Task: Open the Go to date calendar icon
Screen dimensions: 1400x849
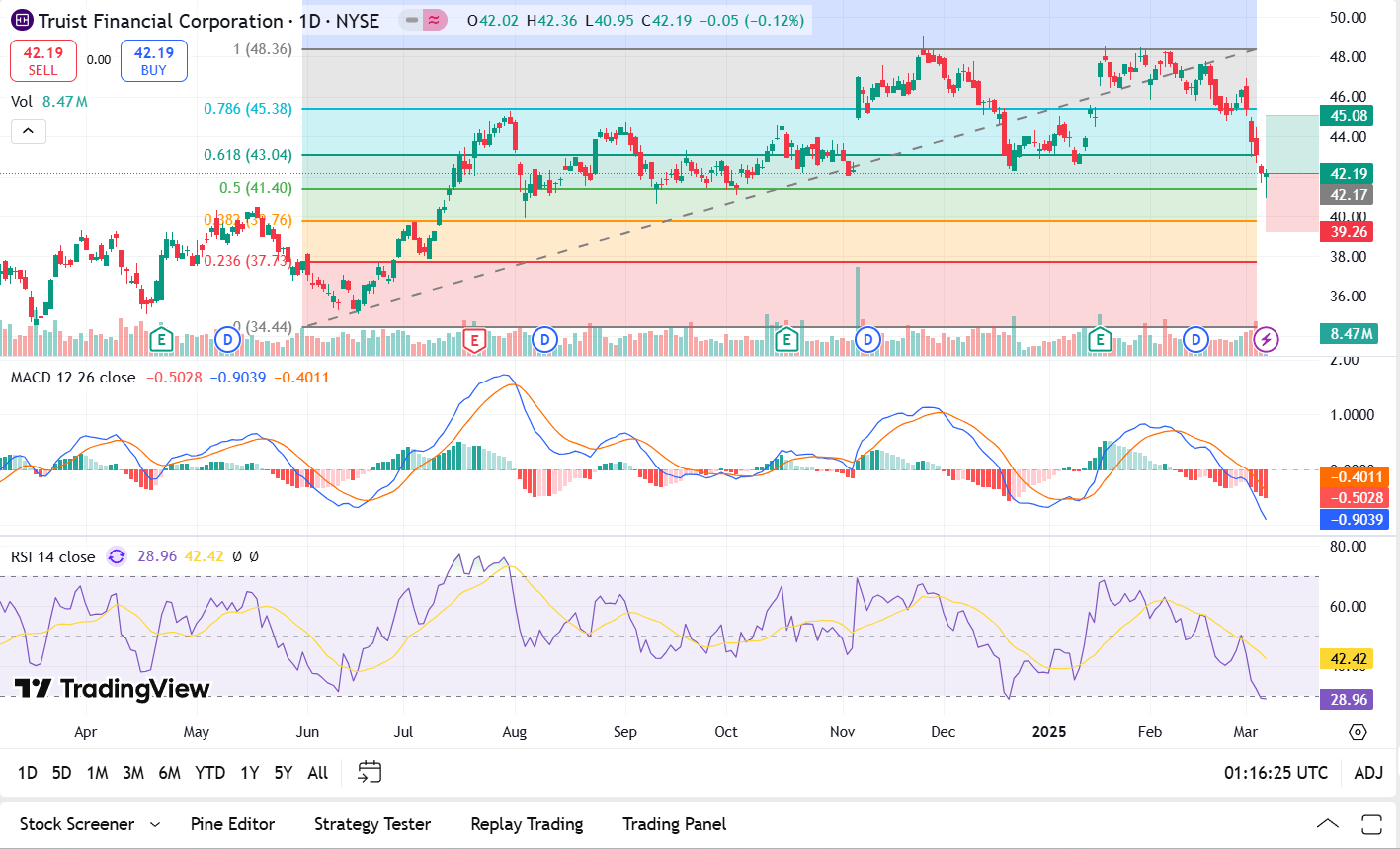Action: pos(370,772)
